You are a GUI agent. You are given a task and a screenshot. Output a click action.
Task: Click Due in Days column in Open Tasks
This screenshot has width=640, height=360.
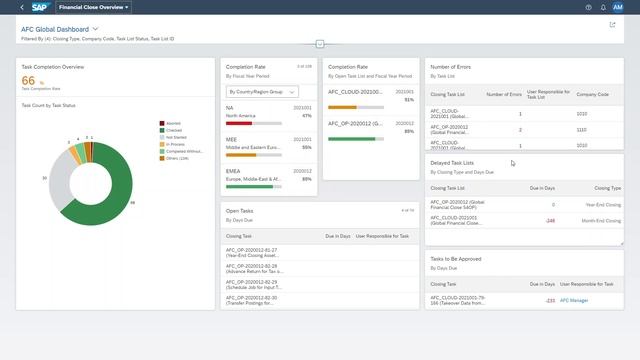coord(338,236)
